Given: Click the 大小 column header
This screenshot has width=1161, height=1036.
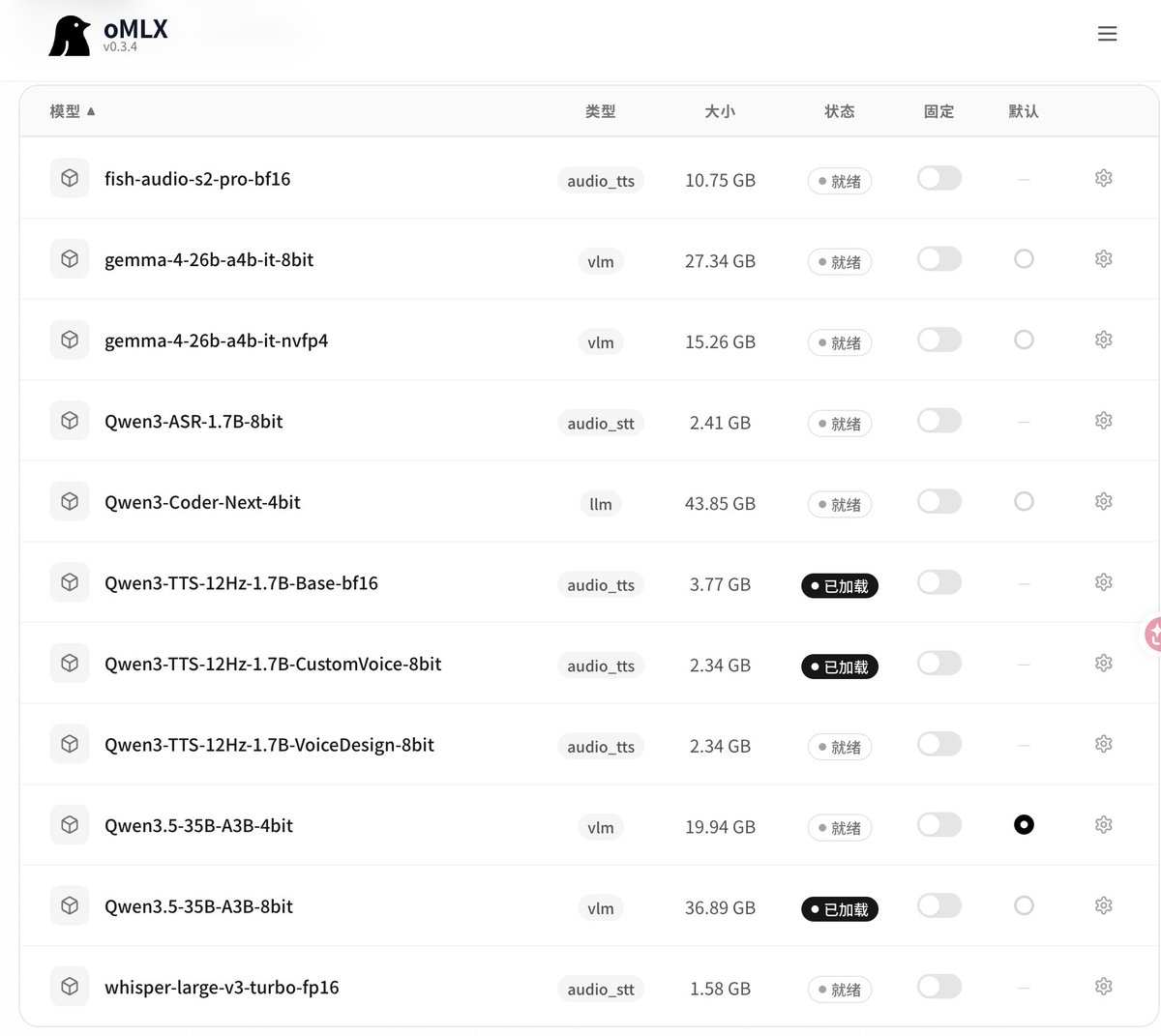Looking at the screenshot, I should pyautogui.click(x=720, y=111).
